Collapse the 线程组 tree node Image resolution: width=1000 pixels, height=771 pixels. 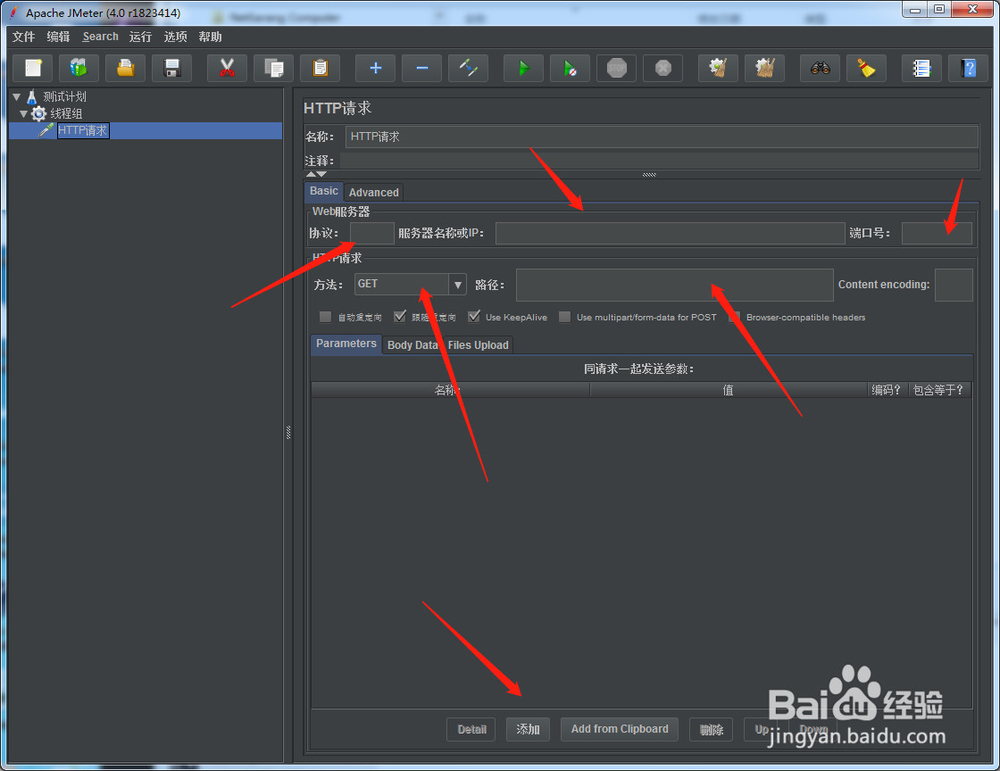24,114
